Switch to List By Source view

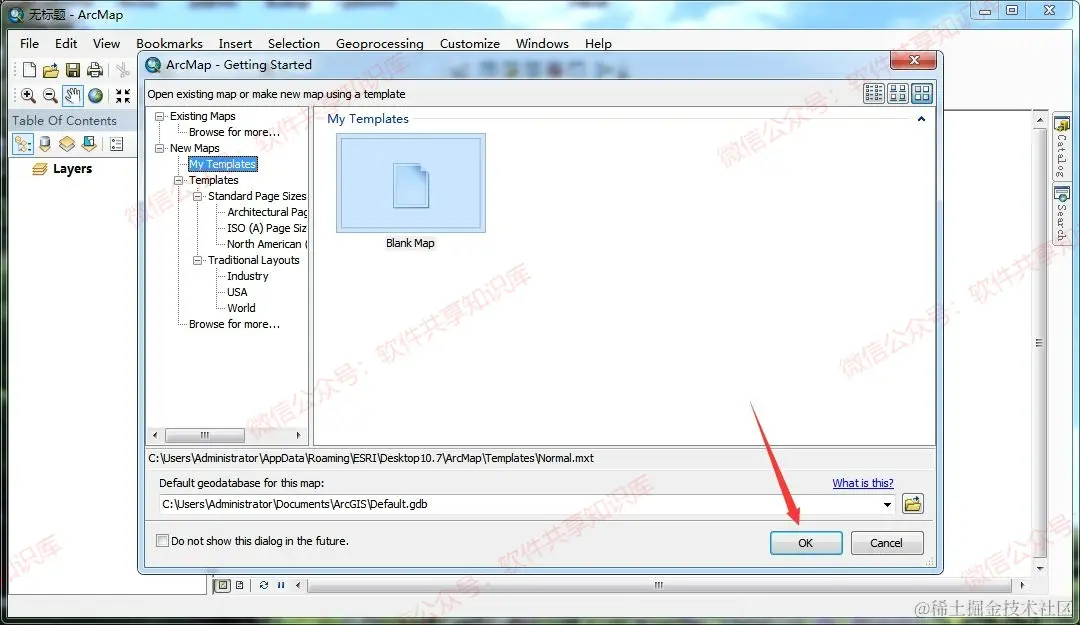coord(45,144)
